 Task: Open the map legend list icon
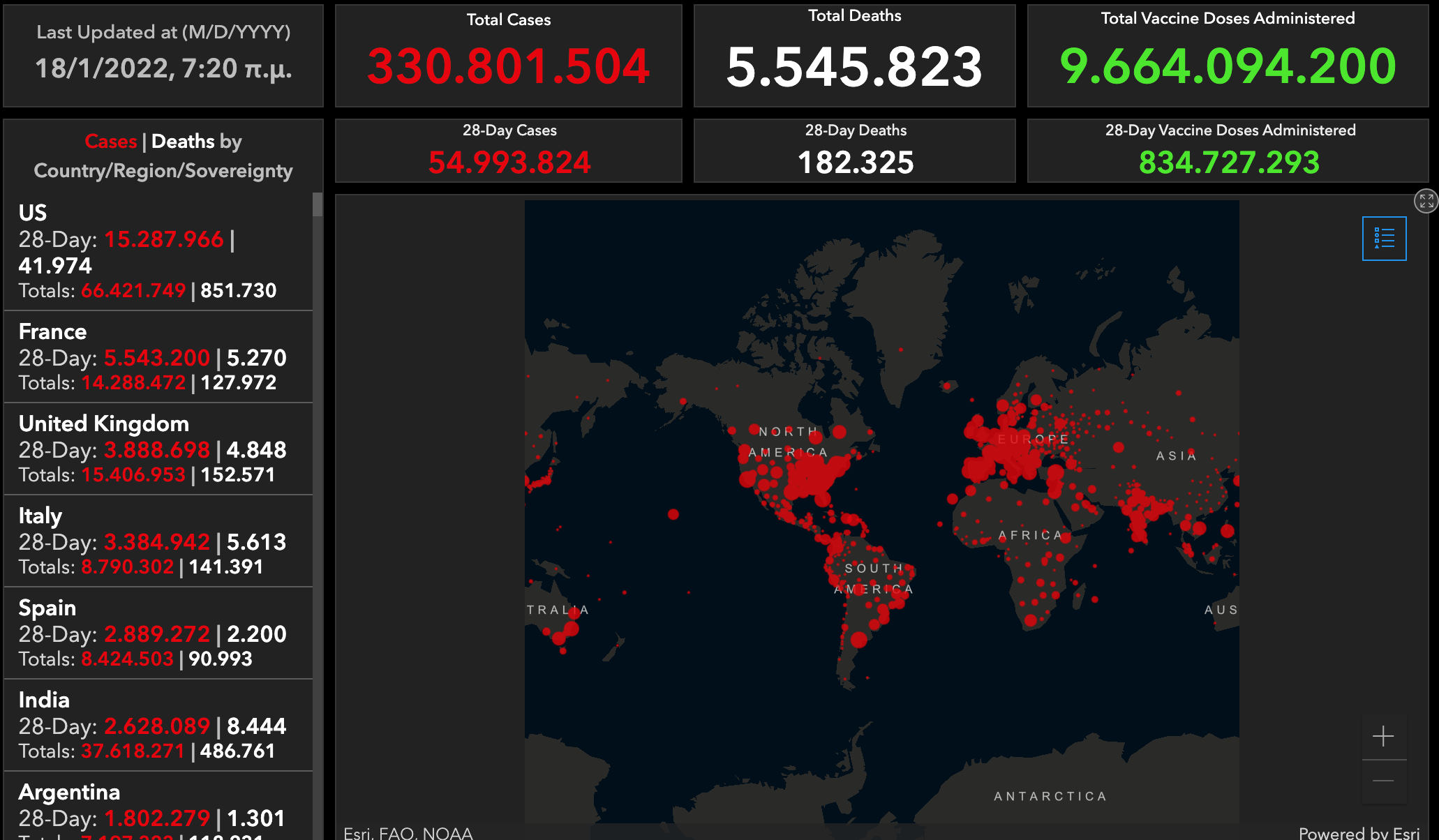pos(1384,239)
